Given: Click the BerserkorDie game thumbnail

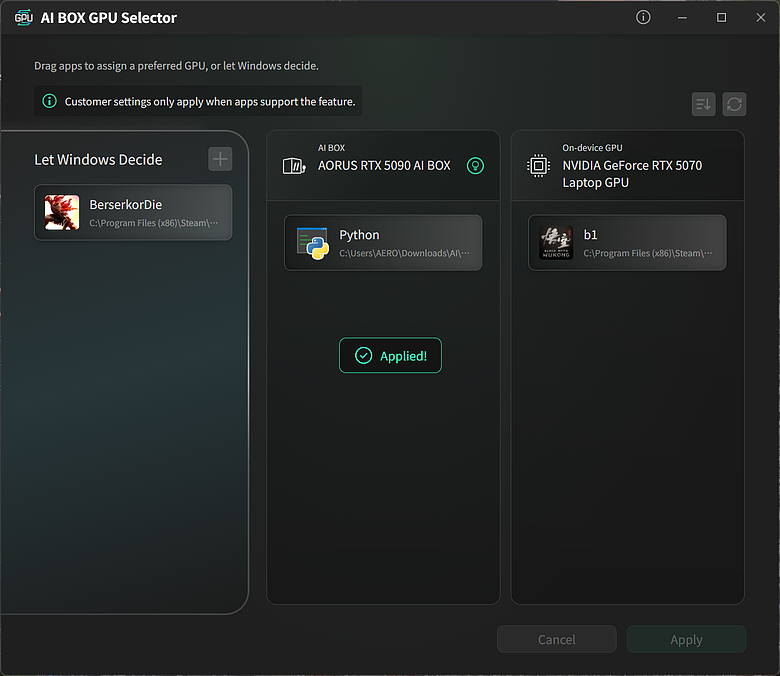Looking at the screenshot, I should click(x=62, y=212).
